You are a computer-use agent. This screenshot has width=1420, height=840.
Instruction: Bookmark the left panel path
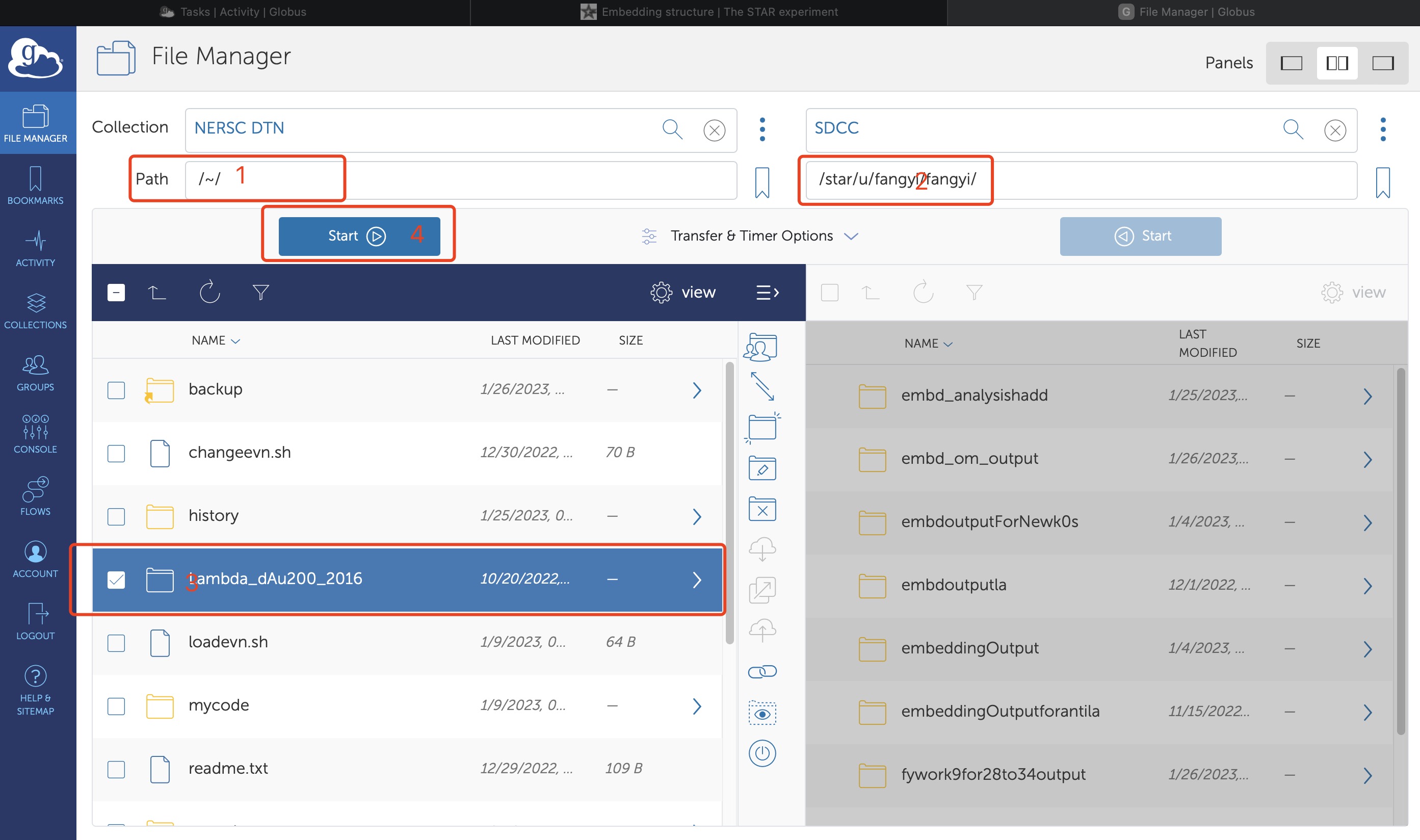762,182
